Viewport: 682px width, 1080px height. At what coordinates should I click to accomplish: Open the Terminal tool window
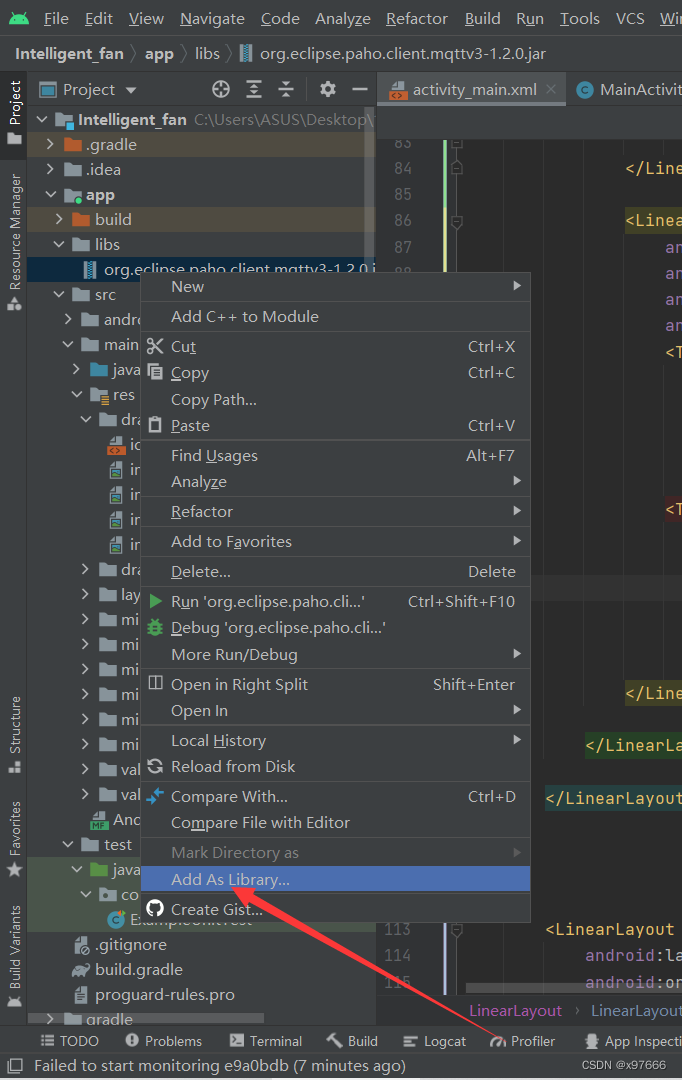pyautogui.click(x=265, y=1041)
